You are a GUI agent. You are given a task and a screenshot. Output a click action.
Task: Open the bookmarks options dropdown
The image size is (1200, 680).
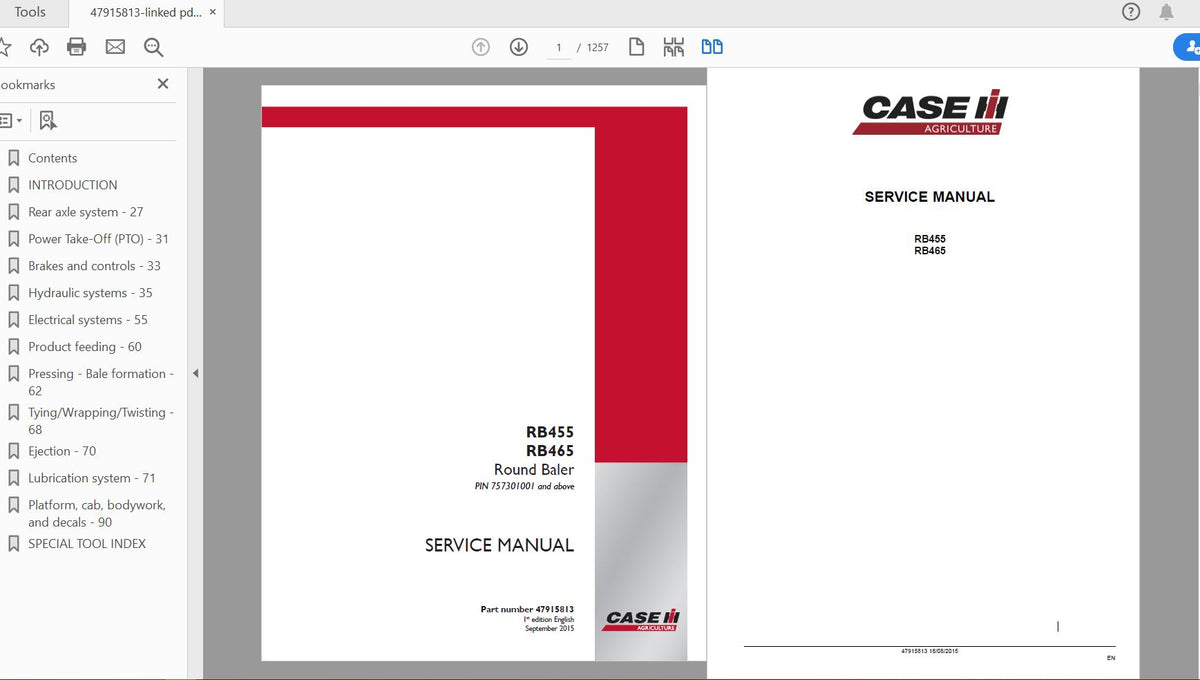point(12,120)
